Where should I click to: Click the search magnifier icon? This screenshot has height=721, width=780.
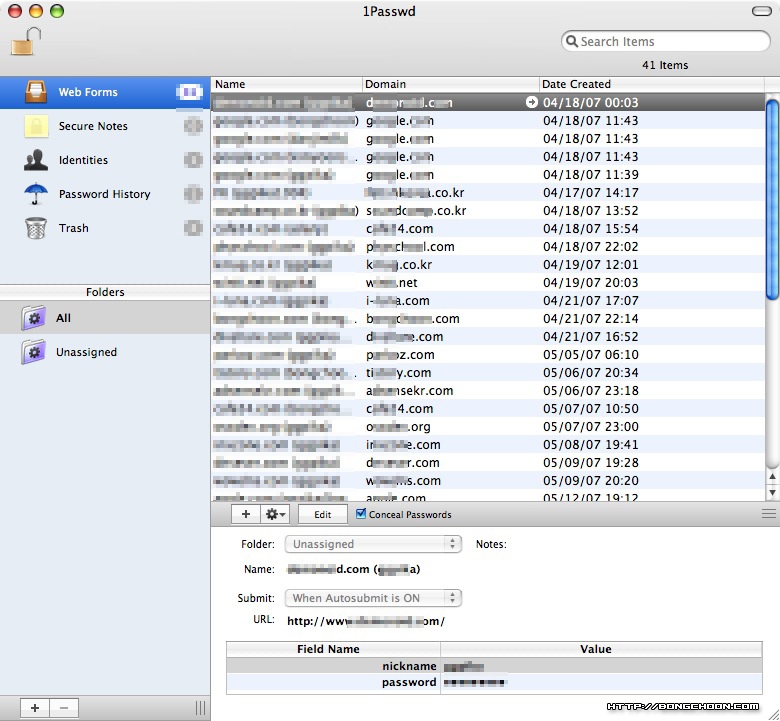point(572,41)
